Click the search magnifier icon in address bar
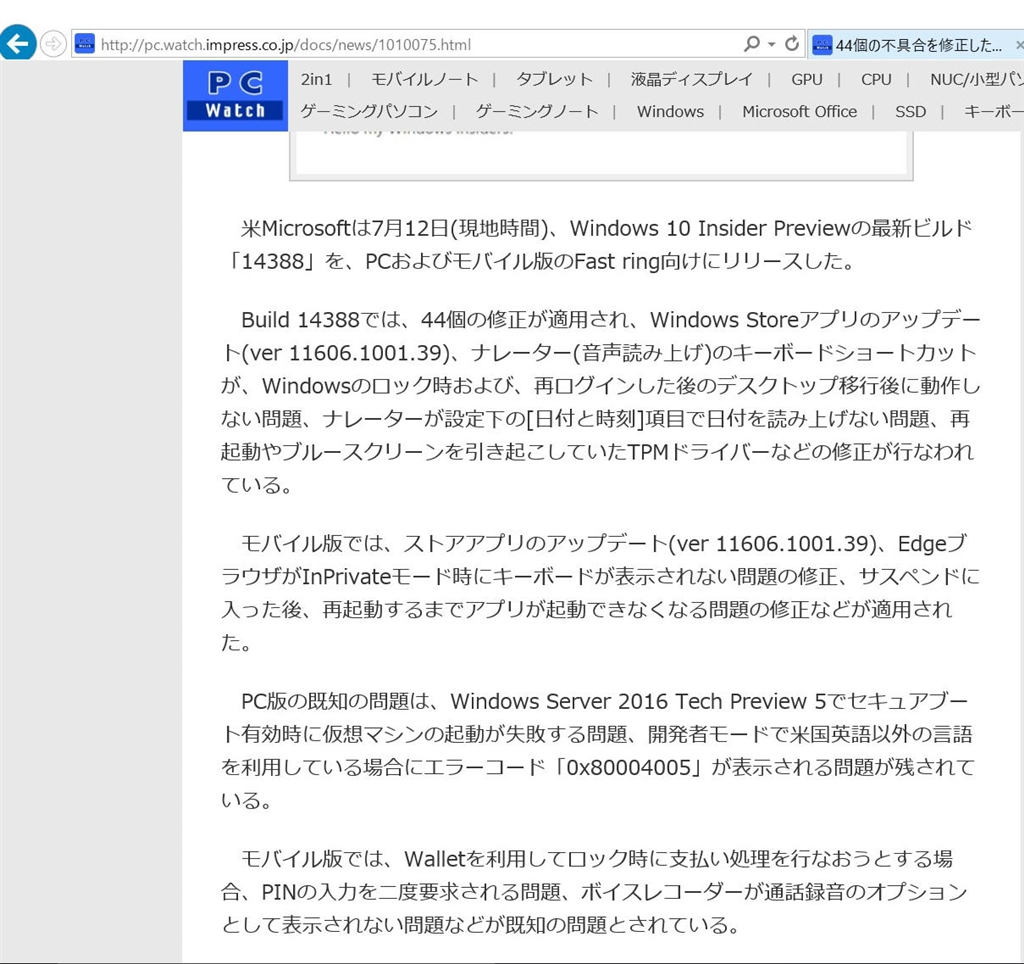 752,44
